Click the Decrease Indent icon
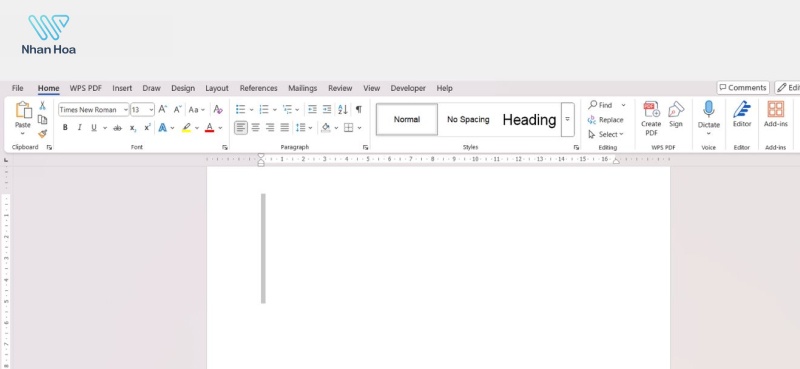The image size is (800, 369). point(312,109)
